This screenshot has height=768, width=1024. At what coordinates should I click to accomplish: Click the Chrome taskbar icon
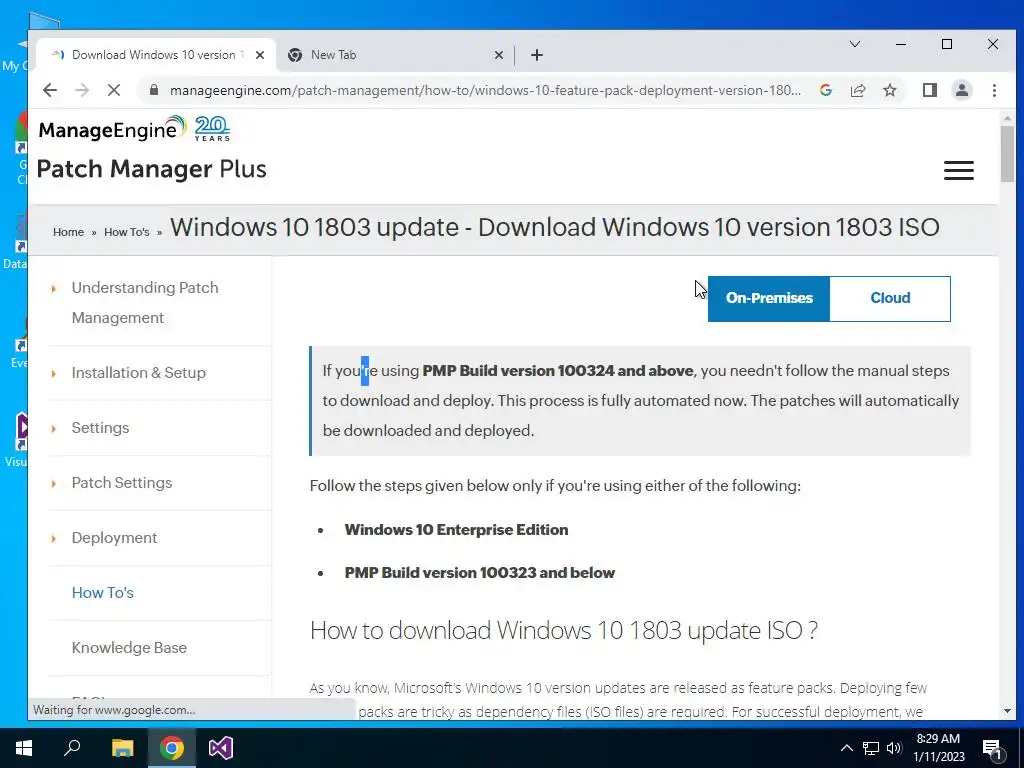(172, 748)
